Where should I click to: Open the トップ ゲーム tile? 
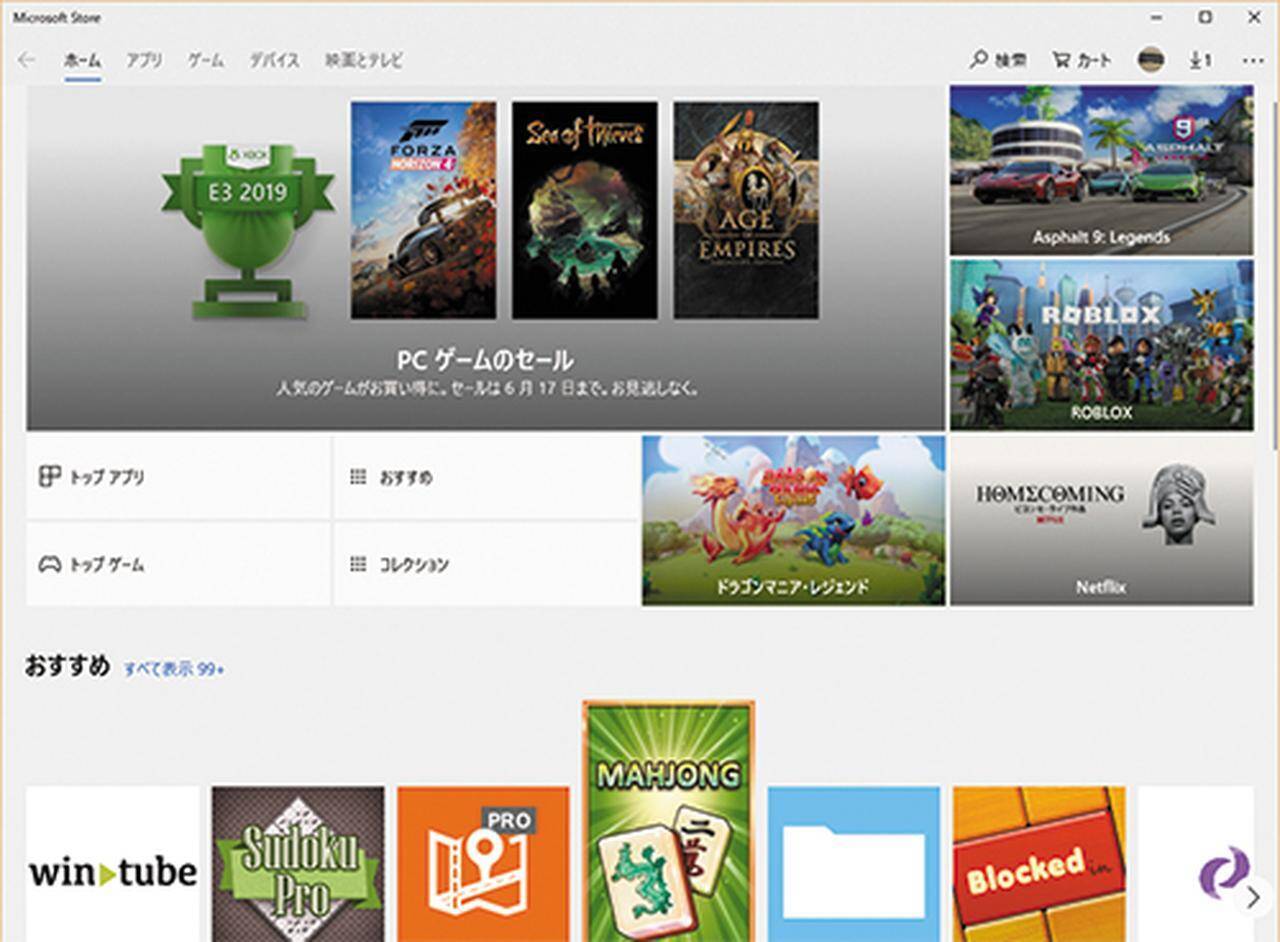pos(178,564)
